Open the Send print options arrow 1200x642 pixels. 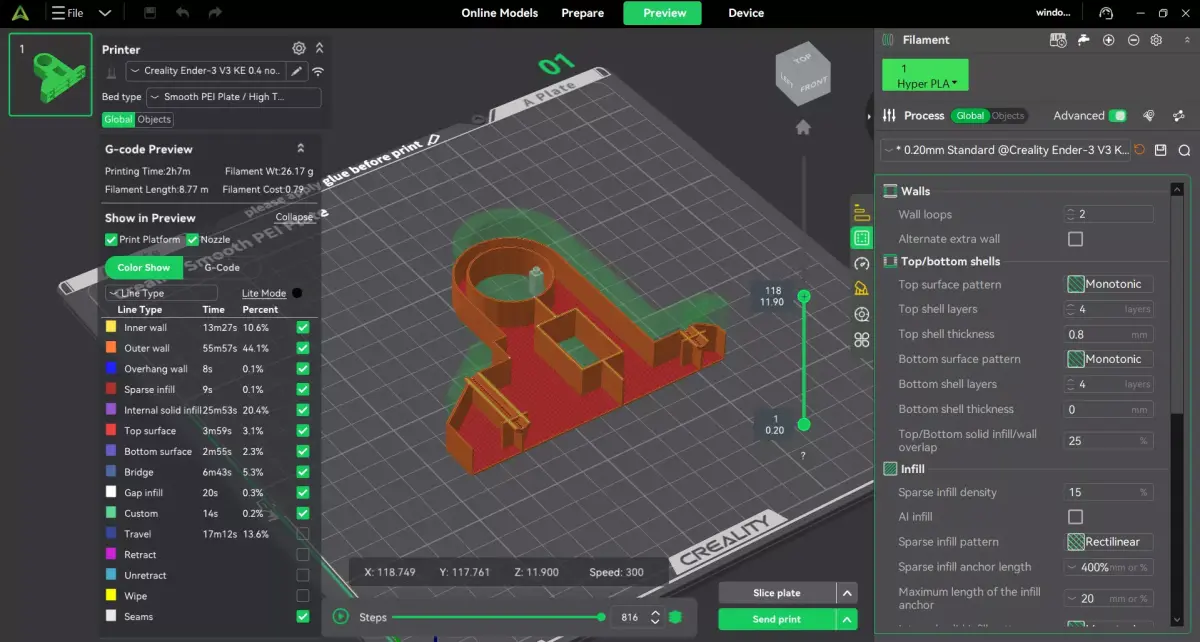847,619
